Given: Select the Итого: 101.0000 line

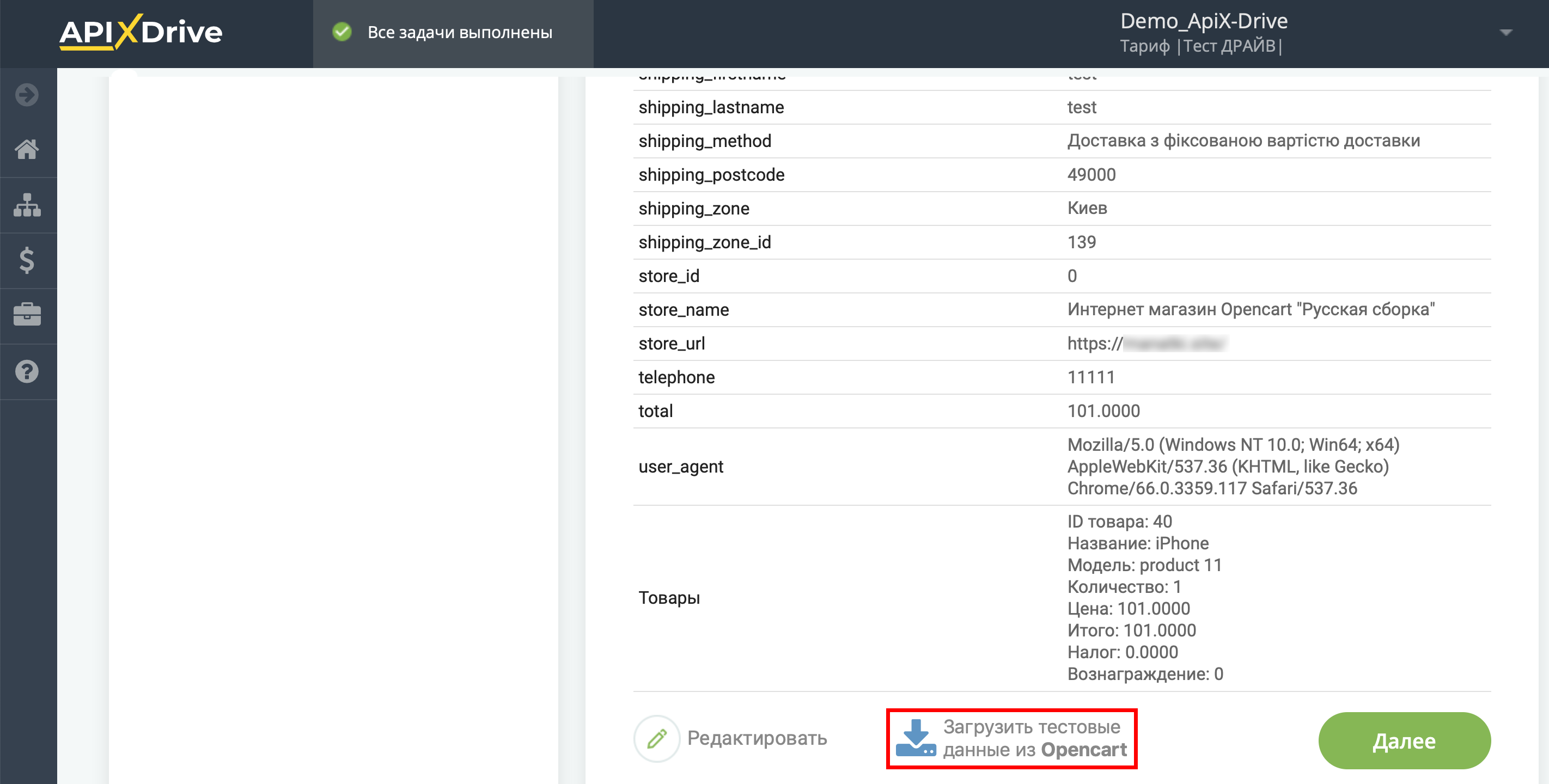Looking at the screenshot, I should (x=1132, y=630).
